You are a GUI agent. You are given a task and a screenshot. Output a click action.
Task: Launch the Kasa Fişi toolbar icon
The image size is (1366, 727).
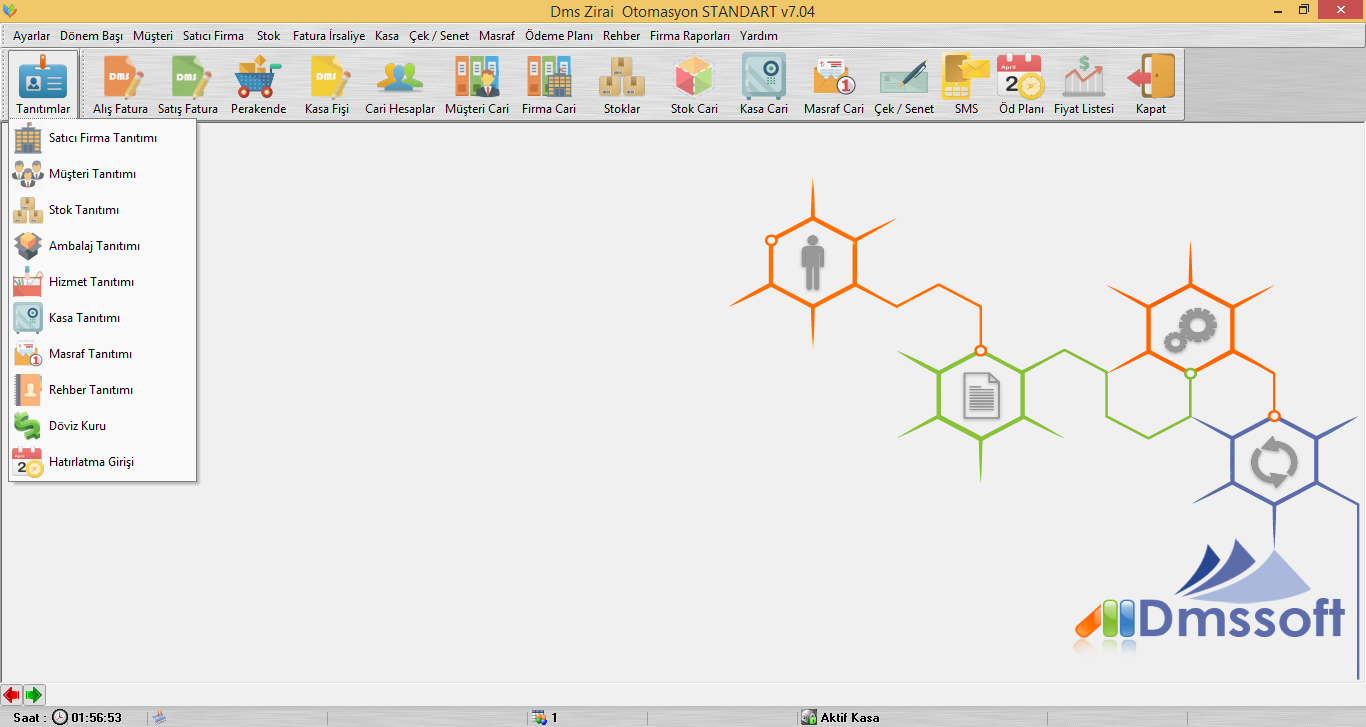pos(327,84)
